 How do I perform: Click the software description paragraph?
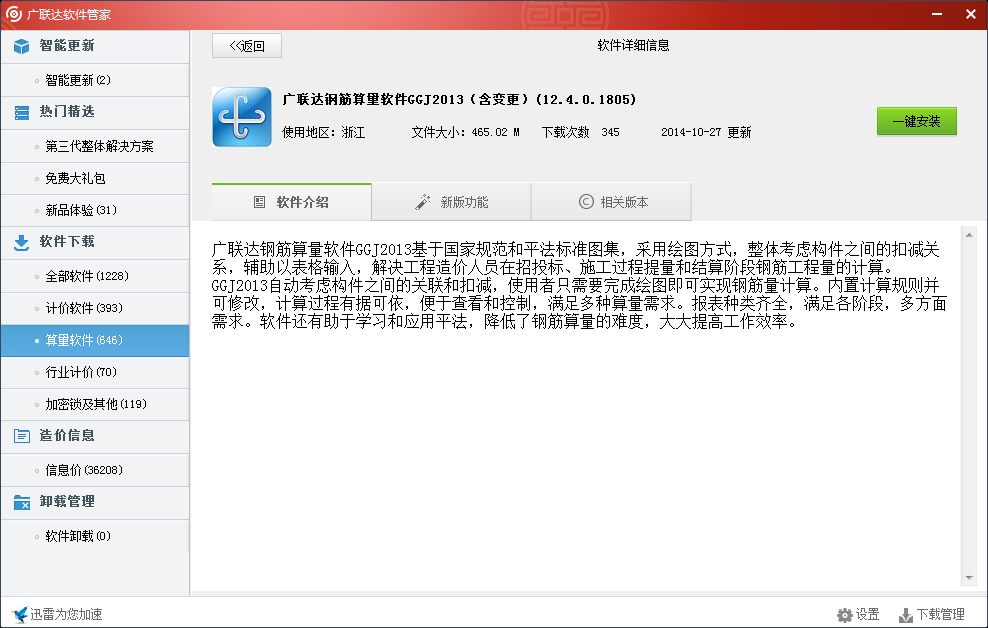pos(579,285)
